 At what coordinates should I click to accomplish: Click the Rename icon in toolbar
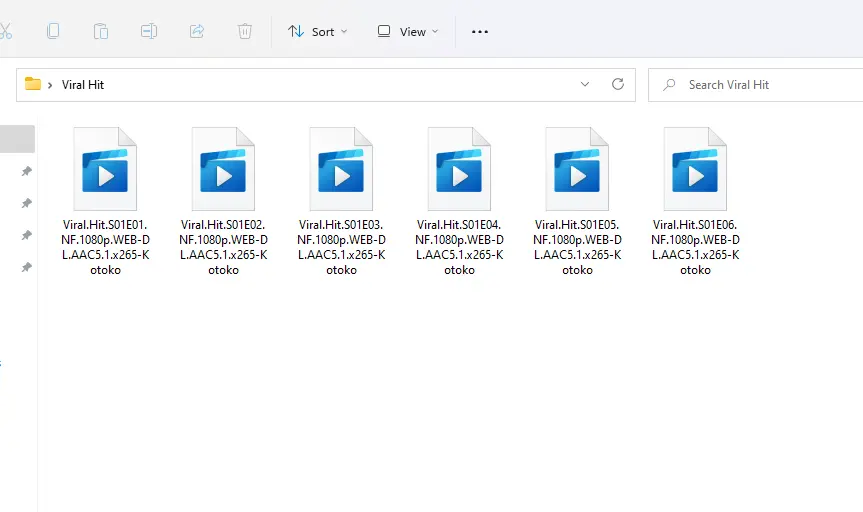click(x=149, y=31)
